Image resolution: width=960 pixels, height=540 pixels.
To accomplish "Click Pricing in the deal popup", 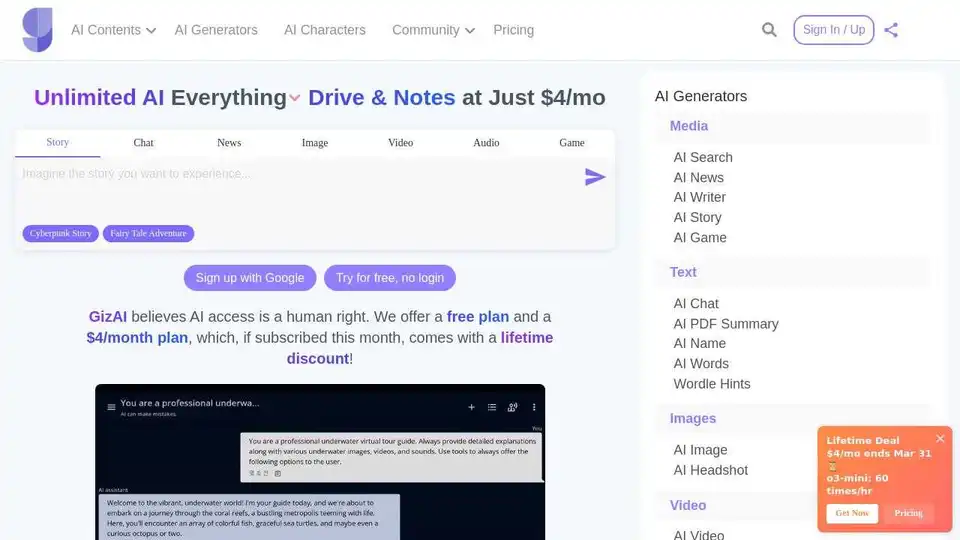I will pyautogui.click(x=908, y=513).
